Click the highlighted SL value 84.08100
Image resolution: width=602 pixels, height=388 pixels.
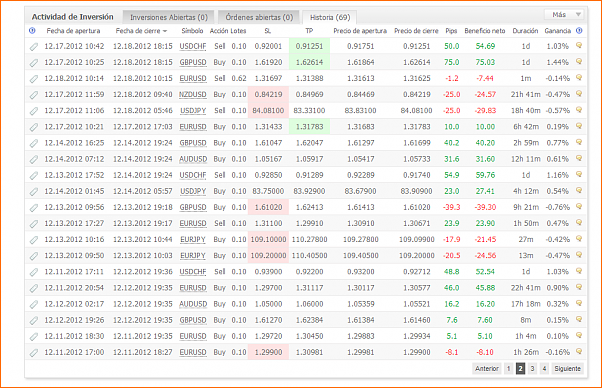[x=268, y=111]
